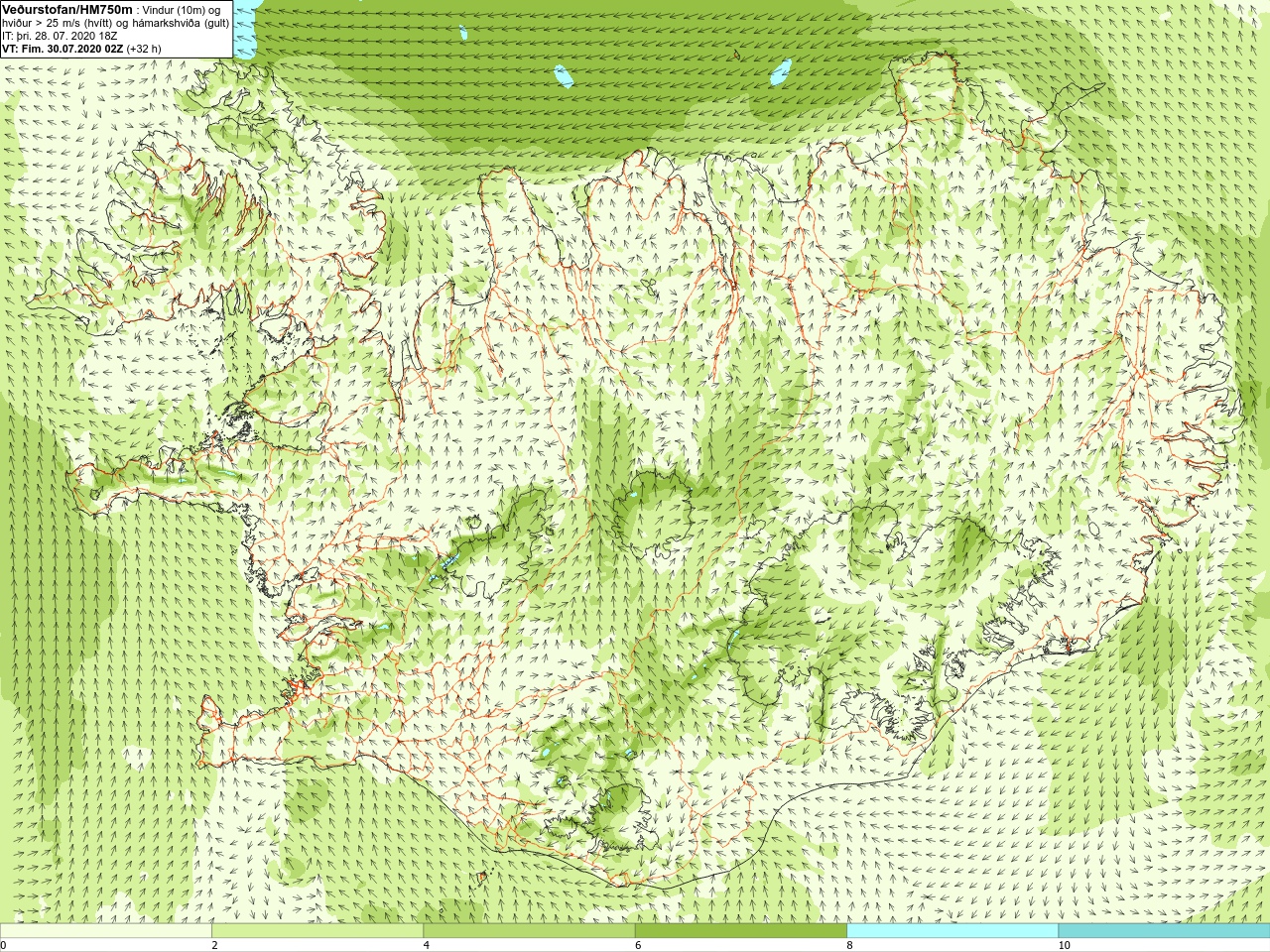Click the 'IT: þri. 28. 07. 2020 18Z' line
The image size is (1270, 952).
click(x=62, y=35)
